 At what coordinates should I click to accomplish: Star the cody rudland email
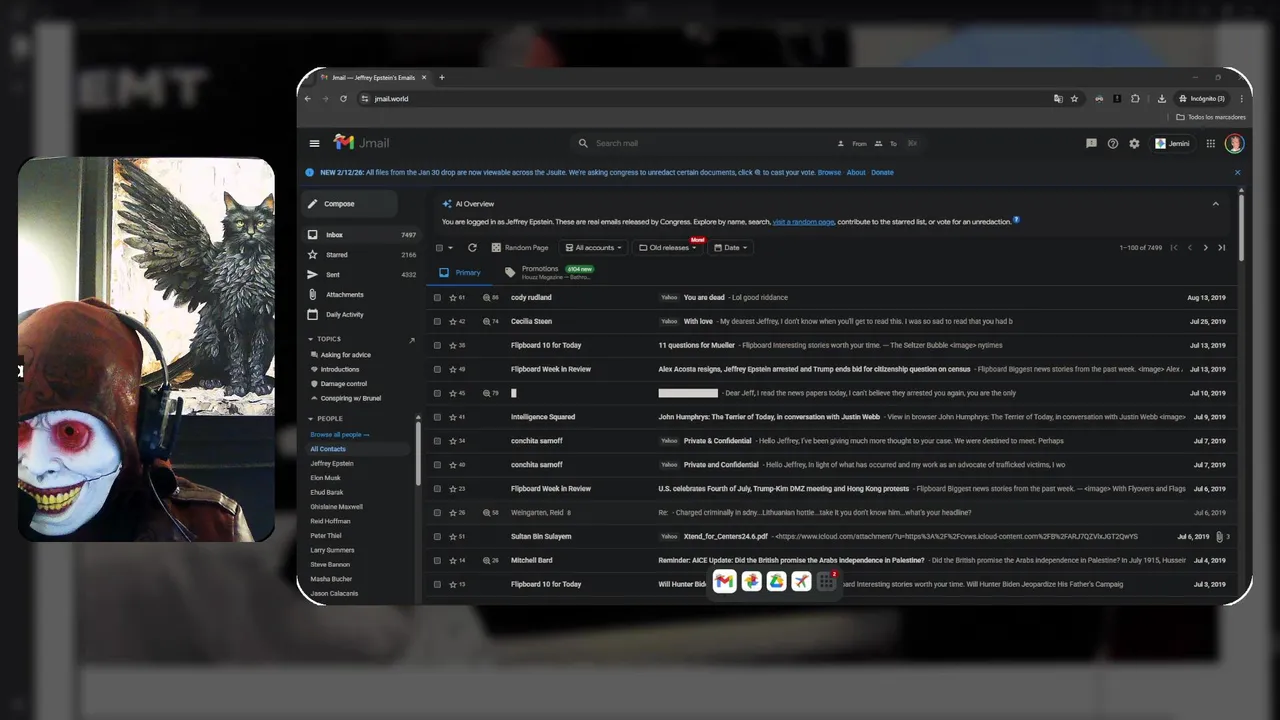(453, 297)
